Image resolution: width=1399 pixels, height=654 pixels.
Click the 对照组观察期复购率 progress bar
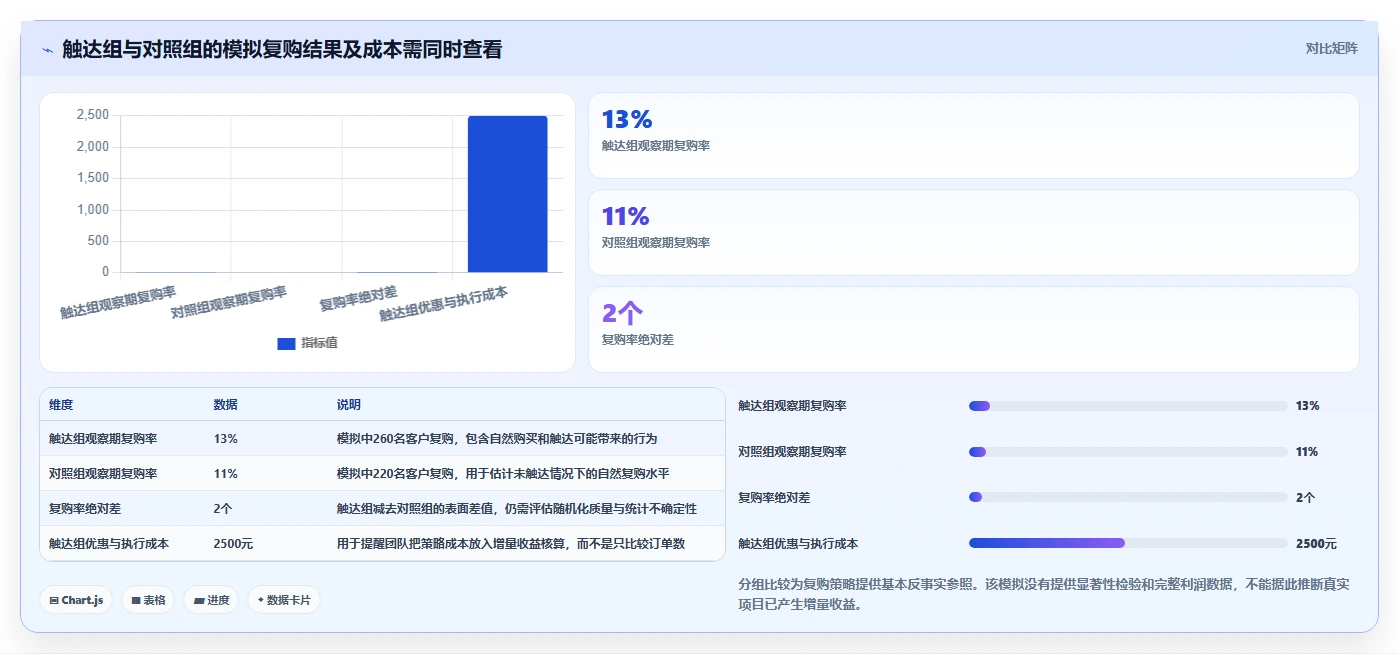coord(1128,452)
